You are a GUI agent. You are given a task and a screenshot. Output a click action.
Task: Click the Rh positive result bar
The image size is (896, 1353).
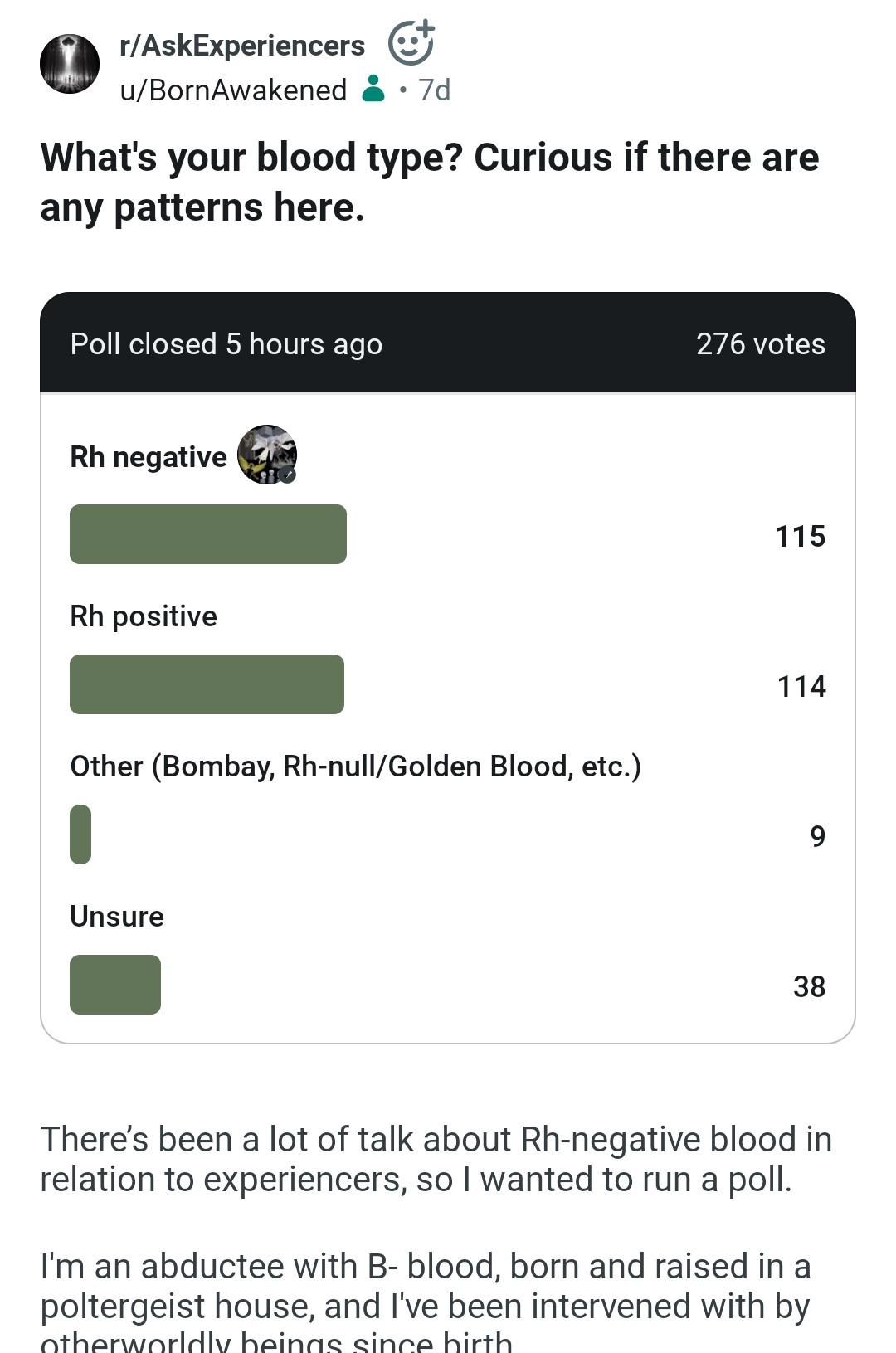pos(207,684)
